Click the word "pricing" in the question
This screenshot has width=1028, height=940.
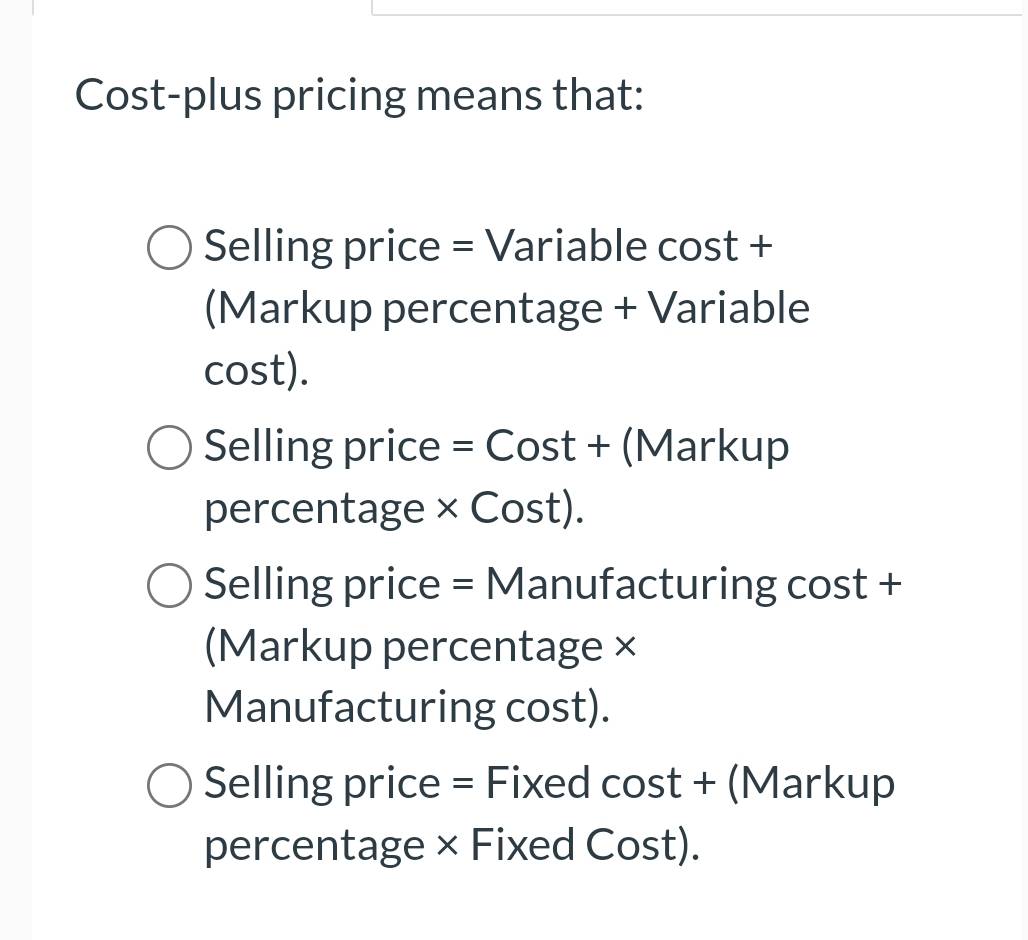coord(340,96)
